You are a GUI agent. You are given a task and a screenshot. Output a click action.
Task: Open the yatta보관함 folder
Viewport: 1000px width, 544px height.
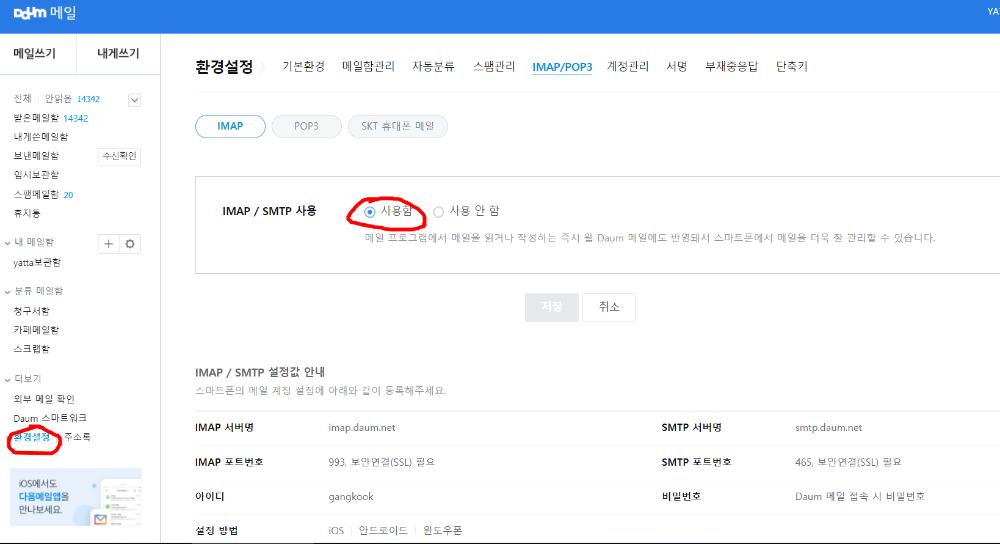tap(37, 263)
